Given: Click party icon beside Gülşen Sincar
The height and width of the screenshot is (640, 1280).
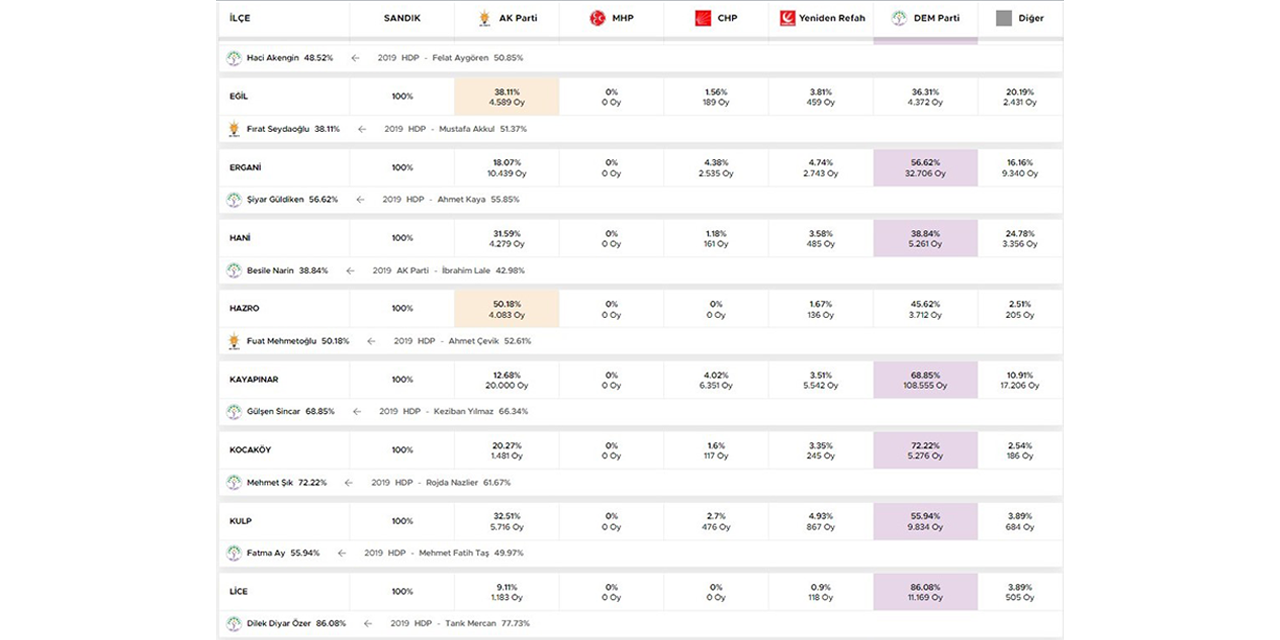Looking at the screenshot, I should pyautogui.click(x=234, y=412).
